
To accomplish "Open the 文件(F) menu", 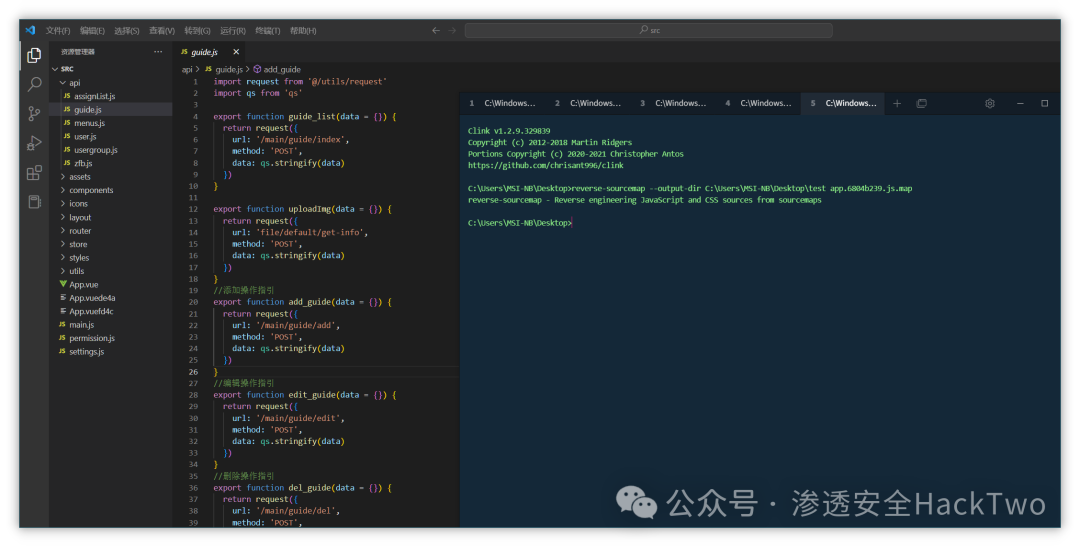I will (58, 30).
